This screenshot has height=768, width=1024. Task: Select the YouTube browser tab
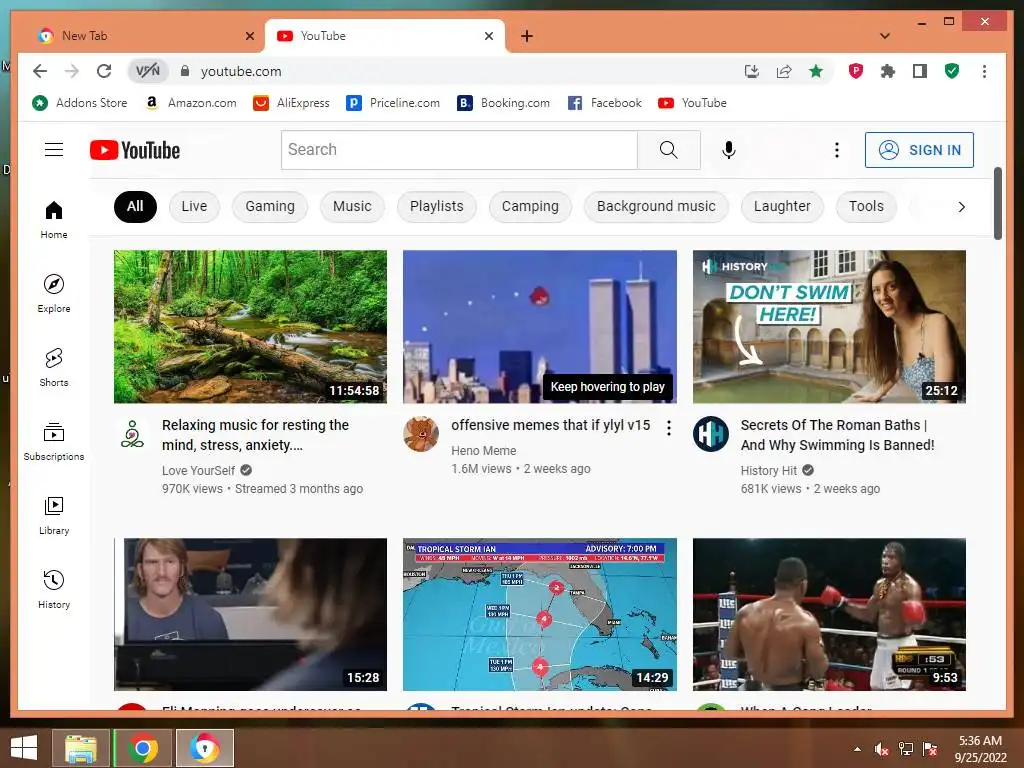(384, 36)
